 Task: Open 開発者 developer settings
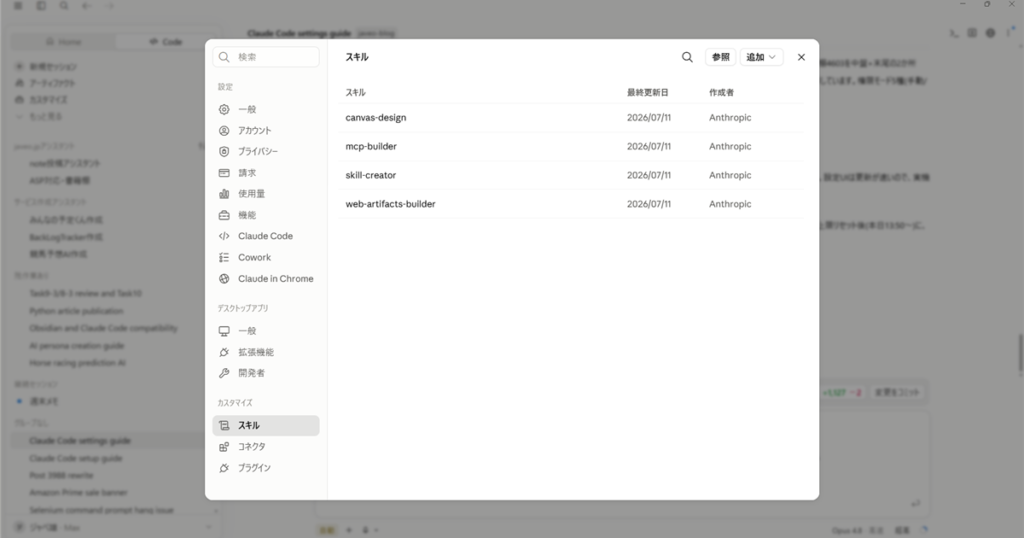[266, 373]
